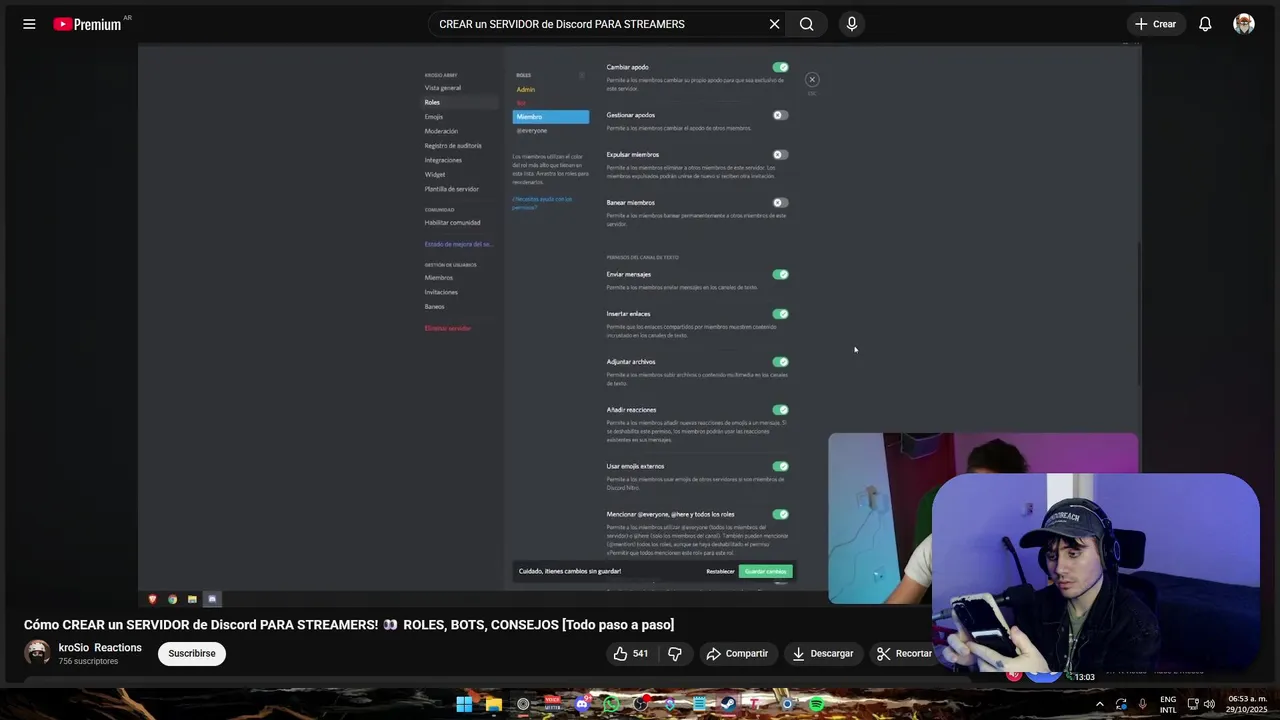Toggle the Cambiar apodo permission switch
1280x720 pixels.
click(780, 67)
